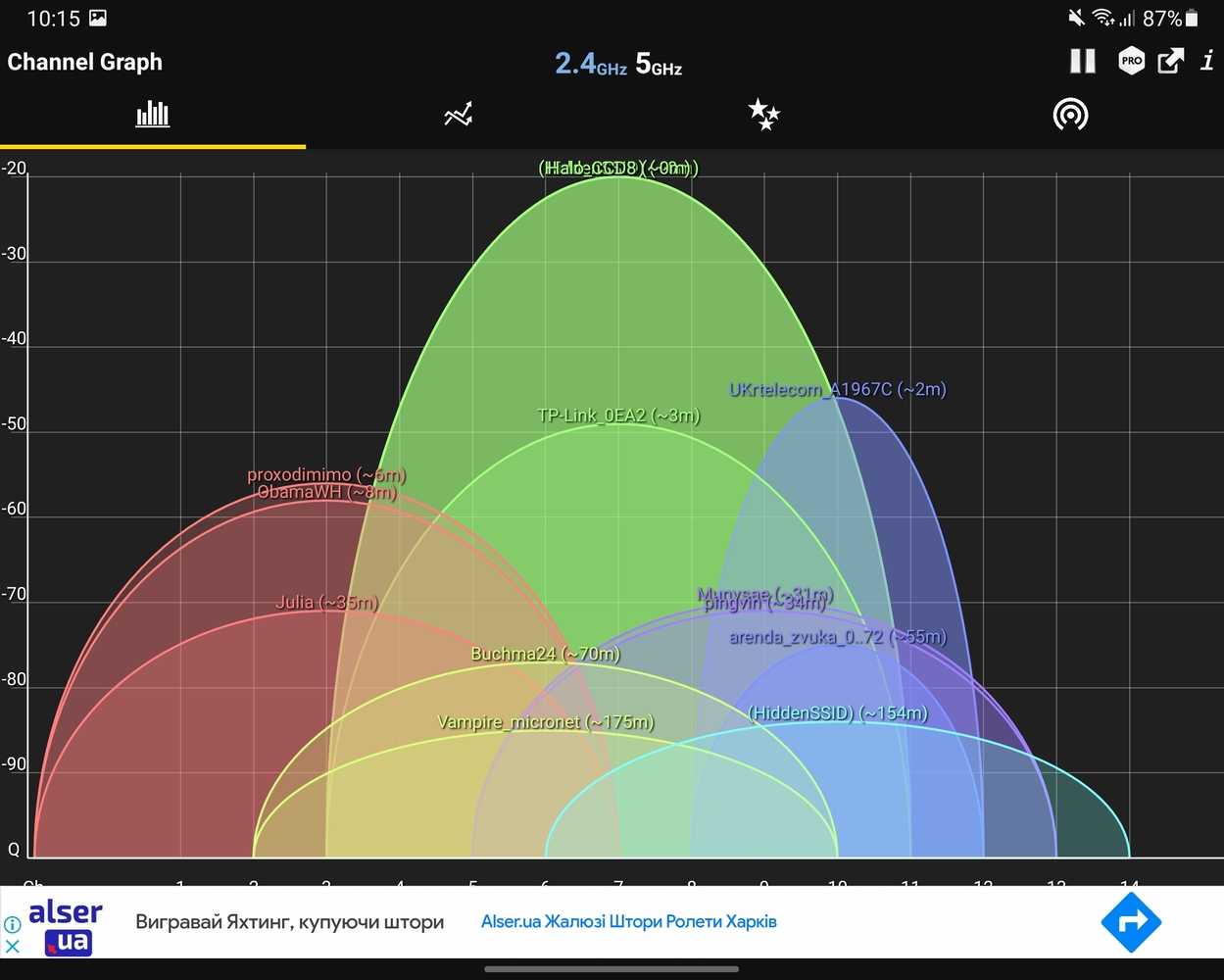Select the TP-Link_0EA2 network label

click(x=618, y=416)
